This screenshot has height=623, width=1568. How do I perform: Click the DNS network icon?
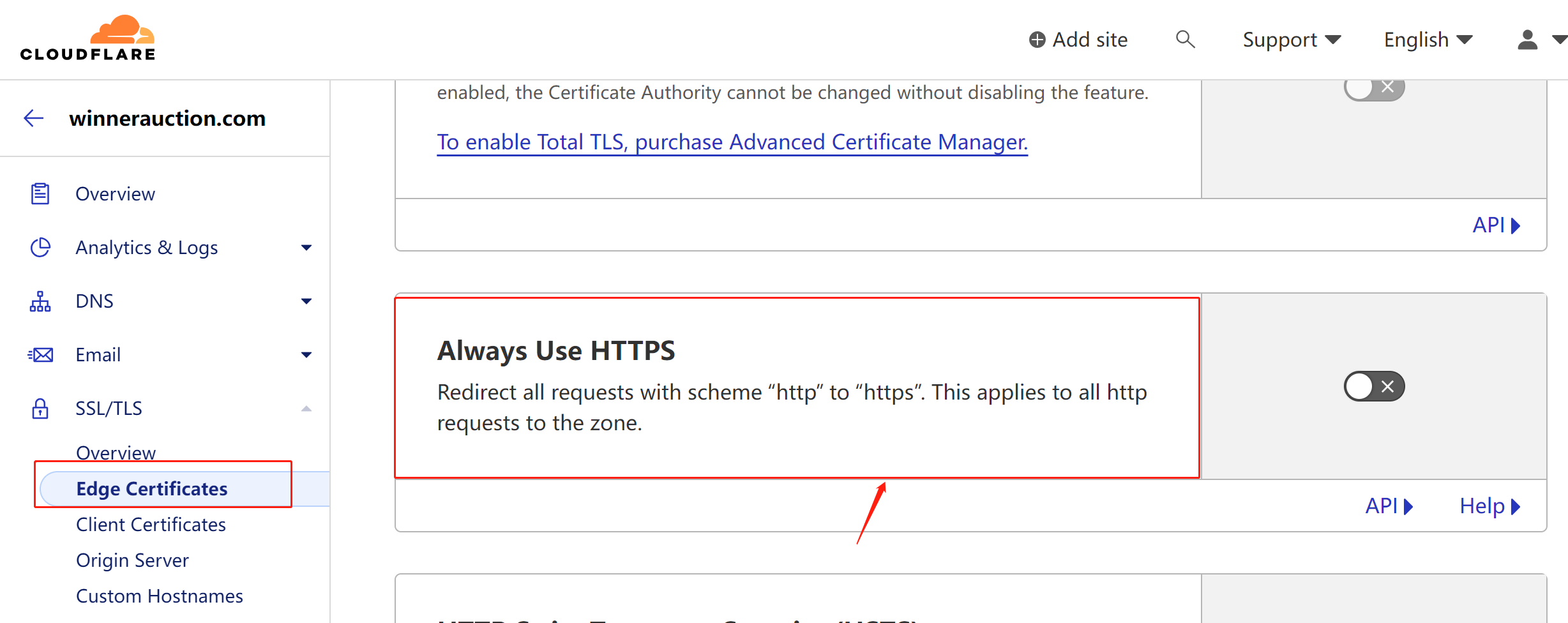click(40, 301)
